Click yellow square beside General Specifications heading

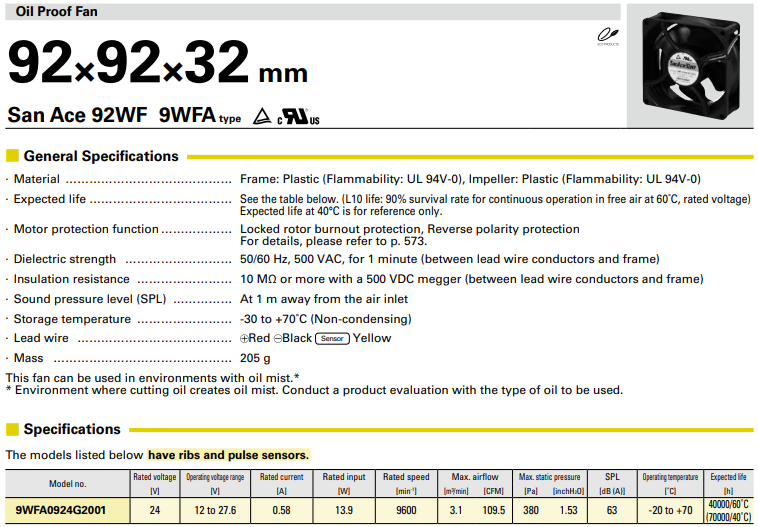12,156
